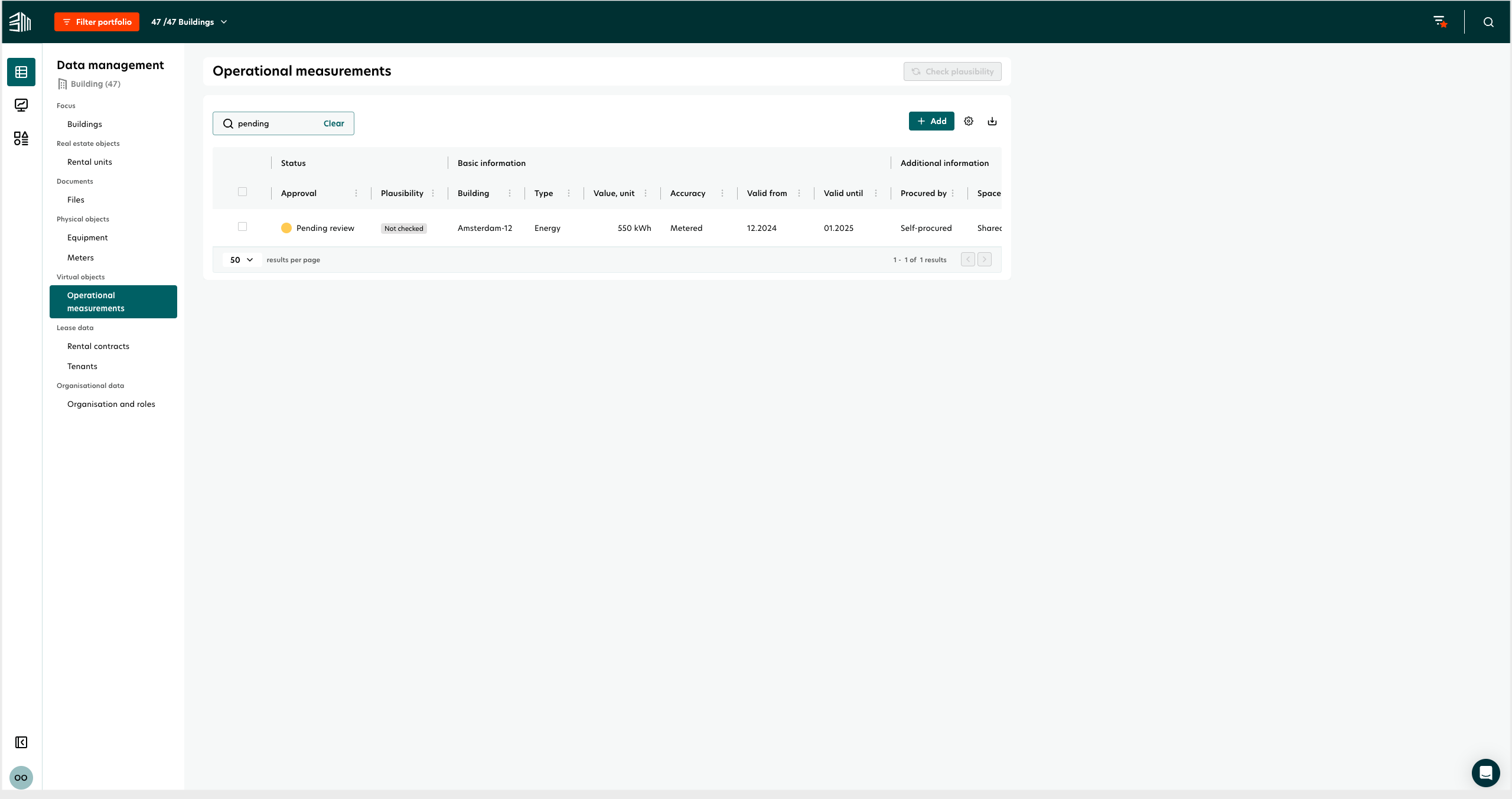Open Valid until column options menu
The image size is (1512, 799).
coord(876,193)
